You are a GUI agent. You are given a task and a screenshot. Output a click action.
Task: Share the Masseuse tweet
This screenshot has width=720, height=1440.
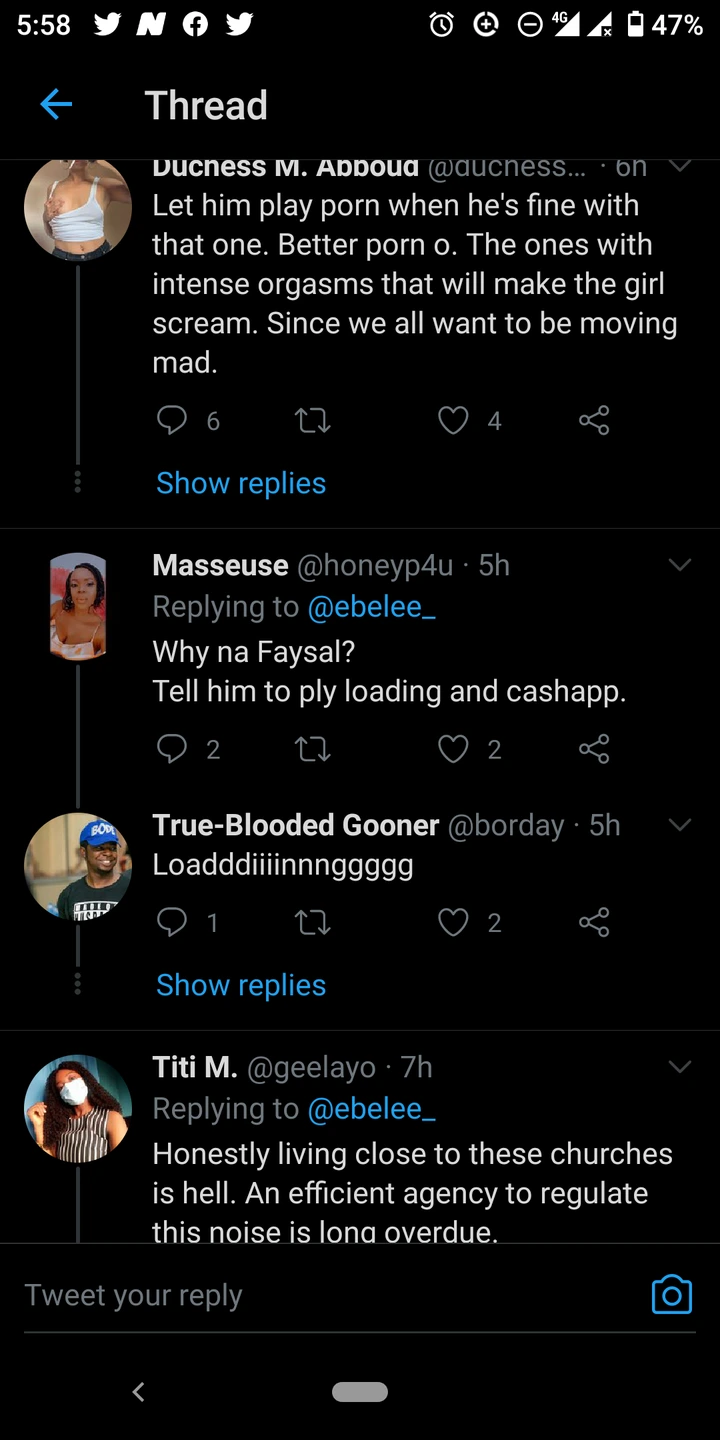coord(594,749)
